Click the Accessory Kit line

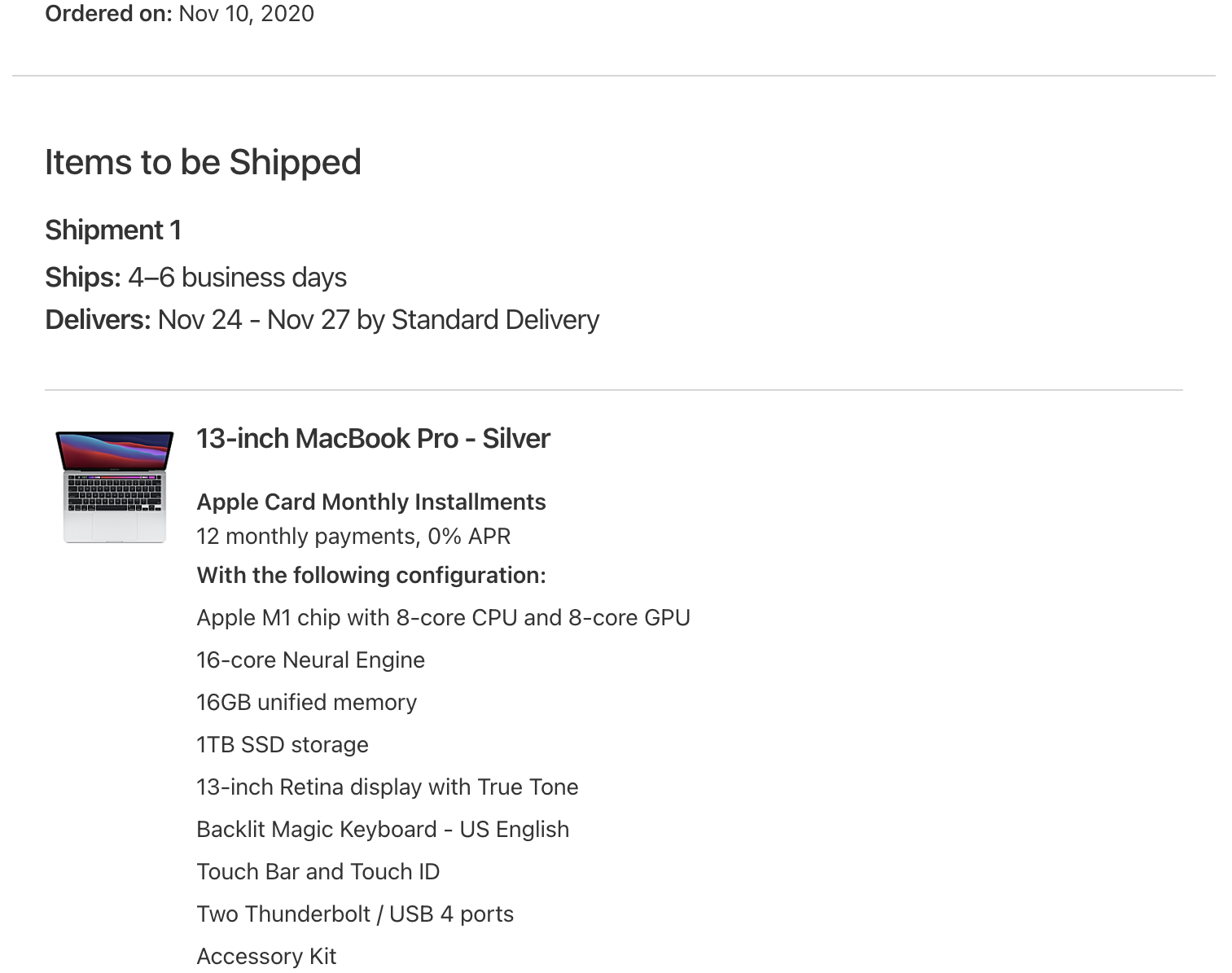(x=266, y=957)
